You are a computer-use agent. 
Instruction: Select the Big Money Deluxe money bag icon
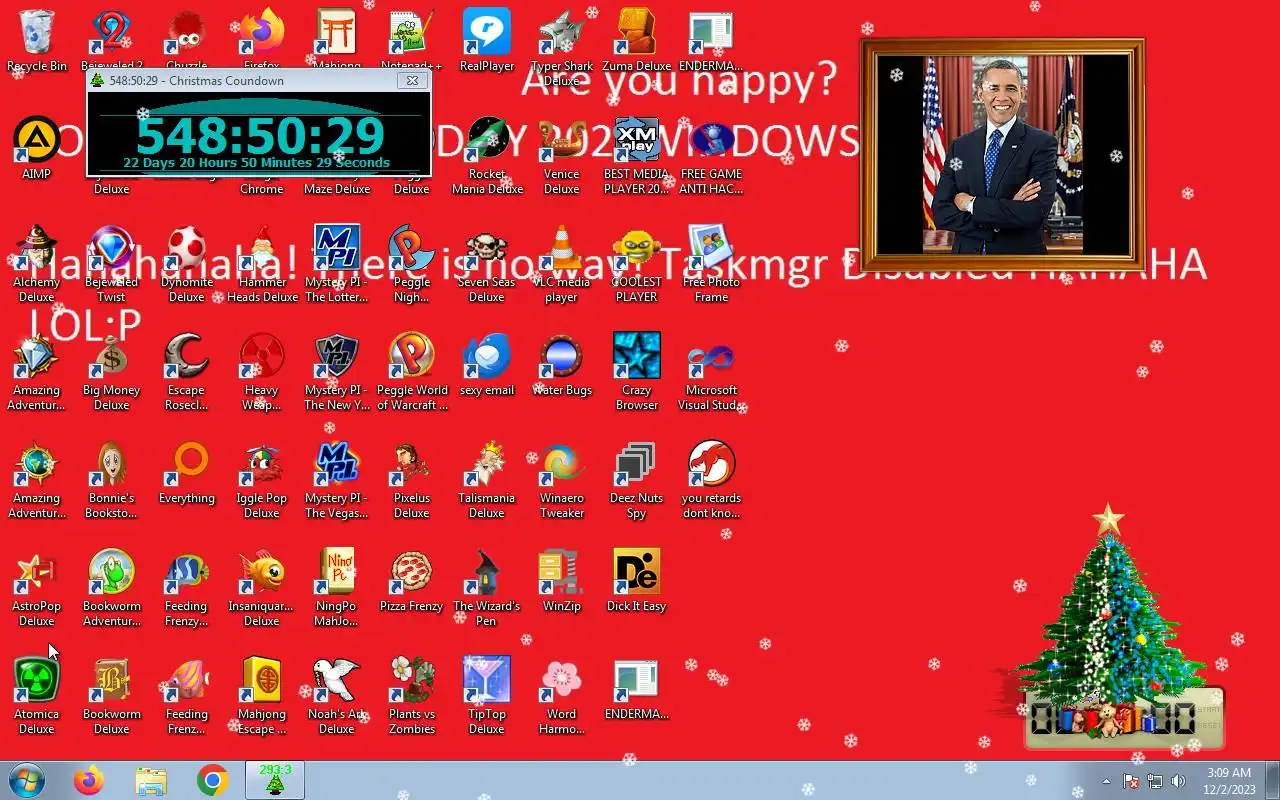click(111, 371)
